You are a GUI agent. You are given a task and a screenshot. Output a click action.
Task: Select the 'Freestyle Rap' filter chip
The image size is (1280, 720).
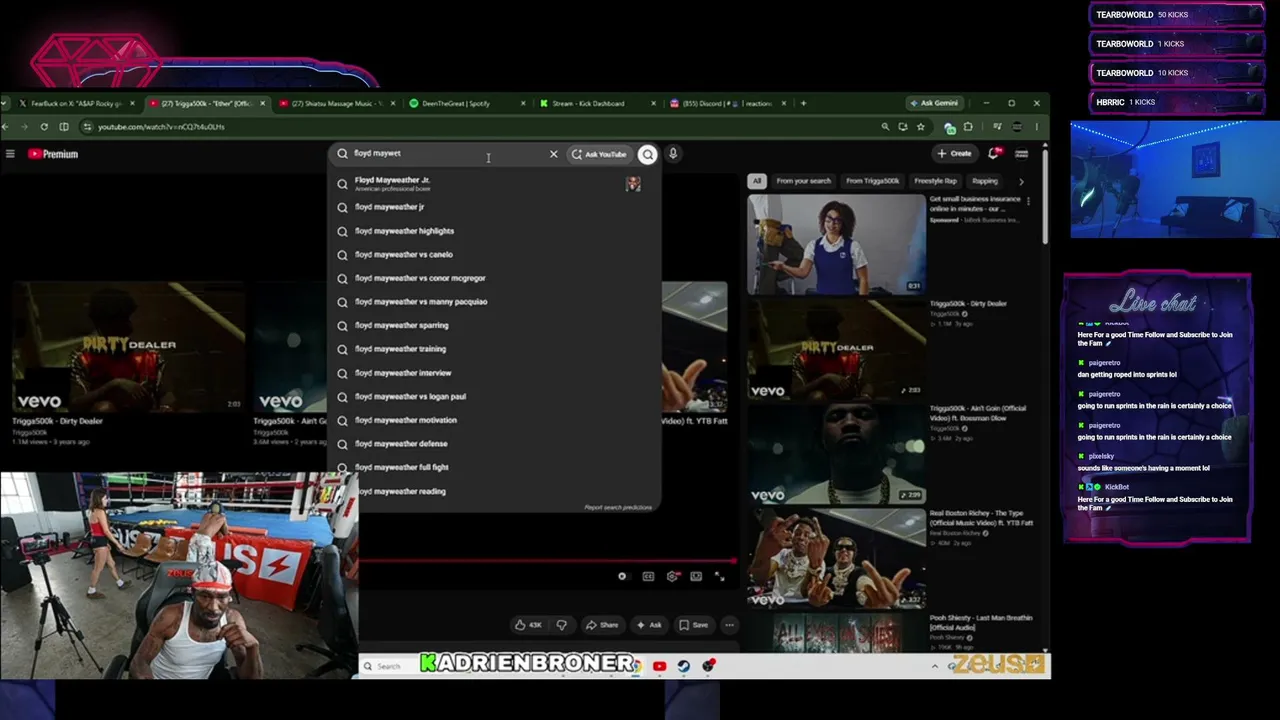[936, 181]
